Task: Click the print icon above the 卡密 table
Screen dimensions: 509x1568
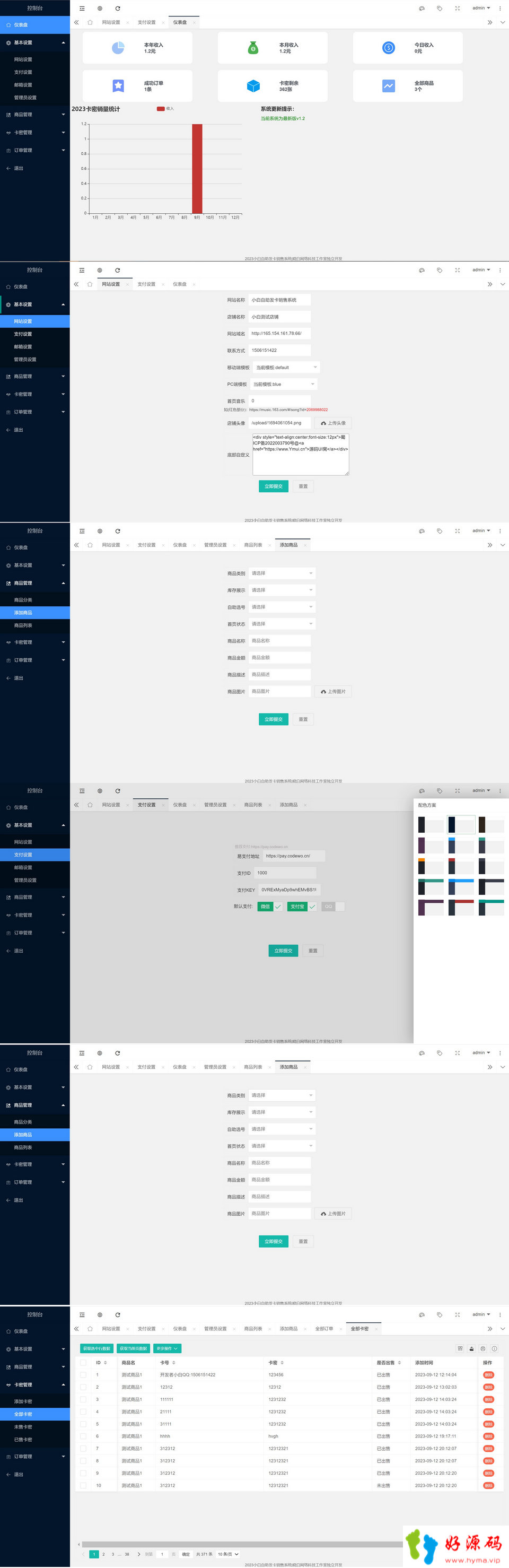Action: pos(483,1348)
